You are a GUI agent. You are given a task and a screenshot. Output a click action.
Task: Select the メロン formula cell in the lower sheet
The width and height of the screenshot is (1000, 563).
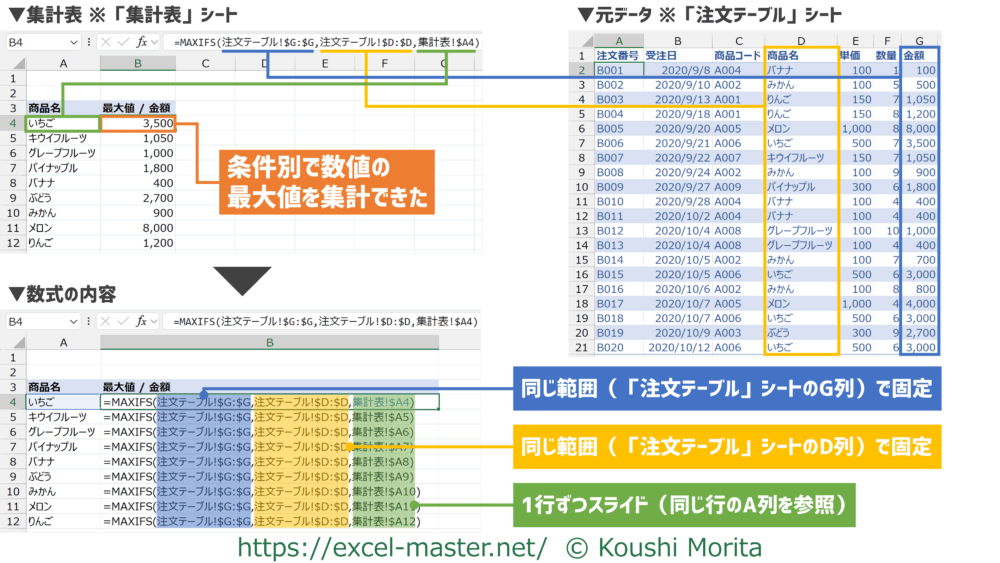(269, 507)
